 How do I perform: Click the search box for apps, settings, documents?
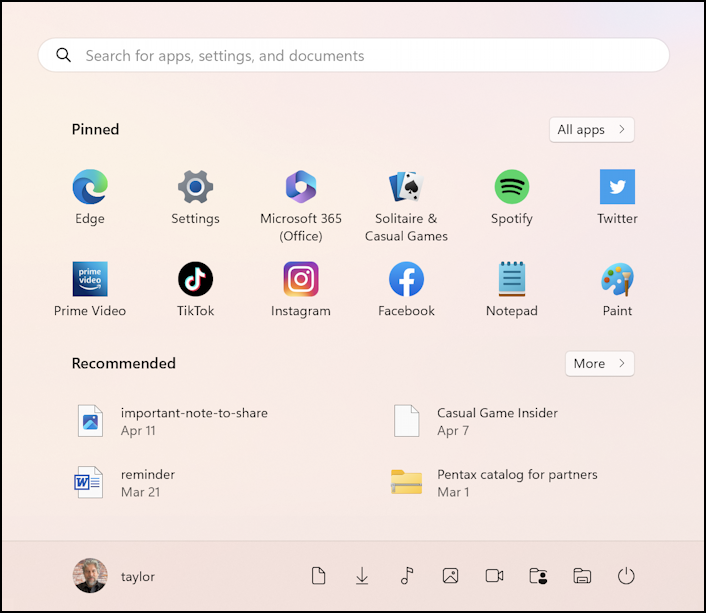coord(353,55)
